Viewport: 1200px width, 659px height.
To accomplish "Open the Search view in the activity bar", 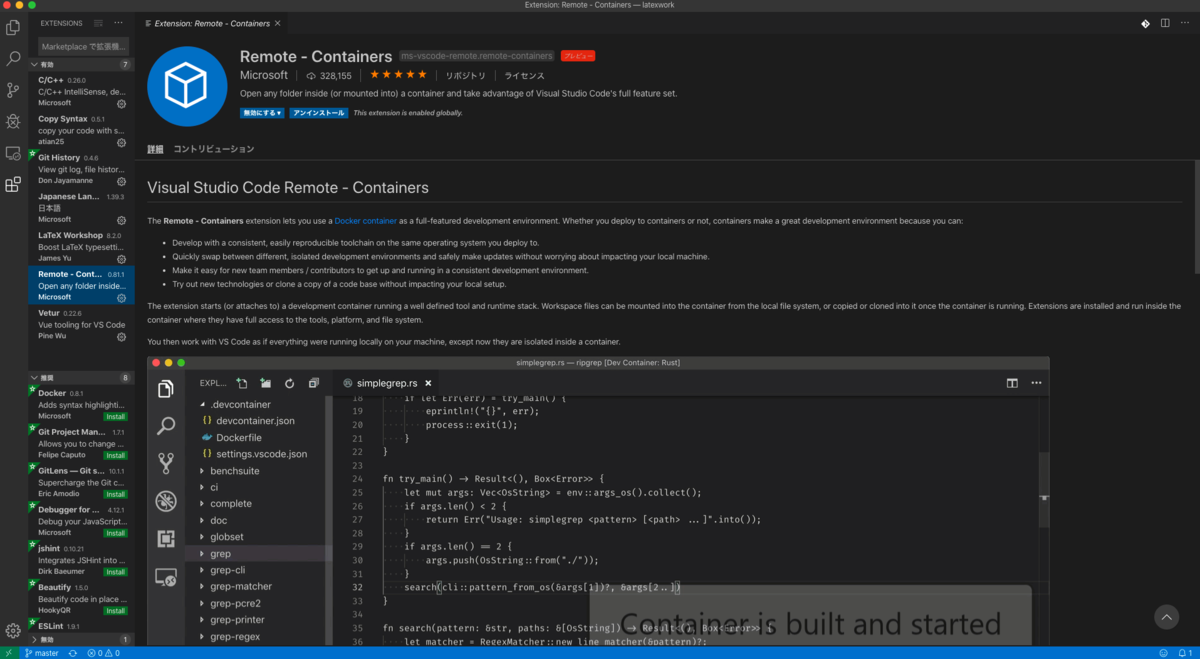I will point(13,59).
